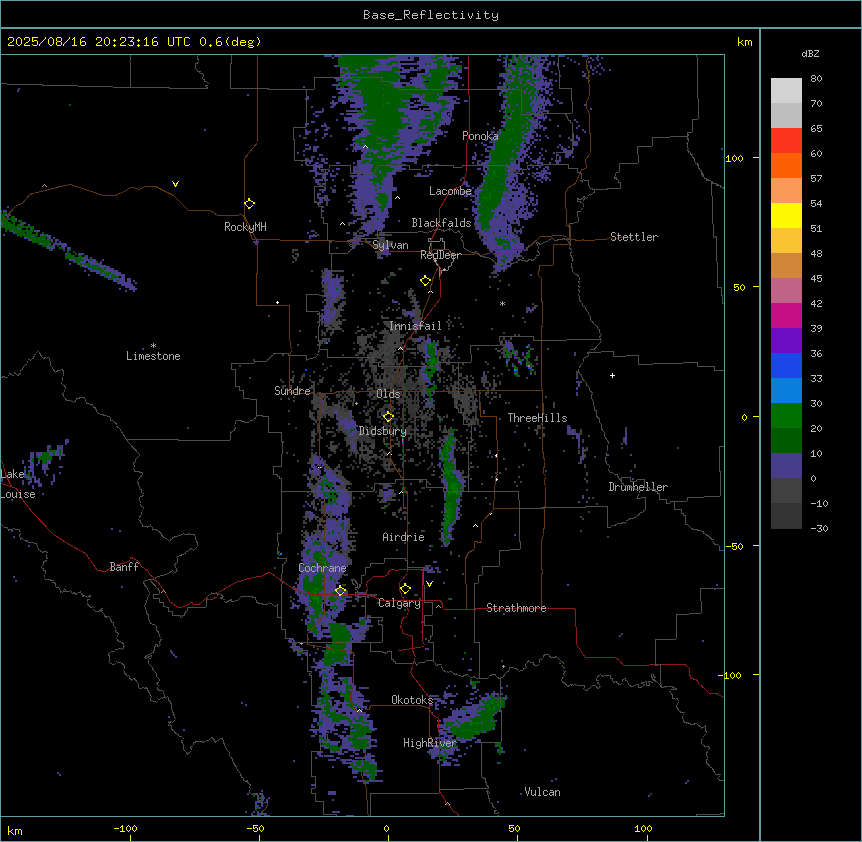The width and height of the screenshot is (862, 842).
Task: Click the yellow 54 dBZ legend swatch
Action: [x=786, y=215]
